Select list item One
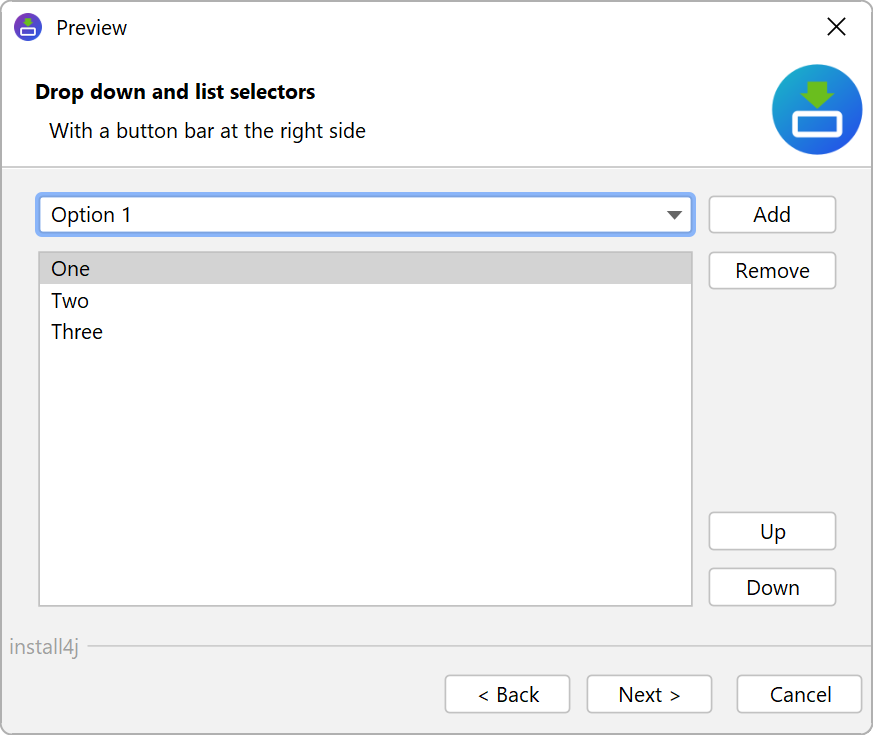The width and height of the screenshot is (873, 735). 71,269
